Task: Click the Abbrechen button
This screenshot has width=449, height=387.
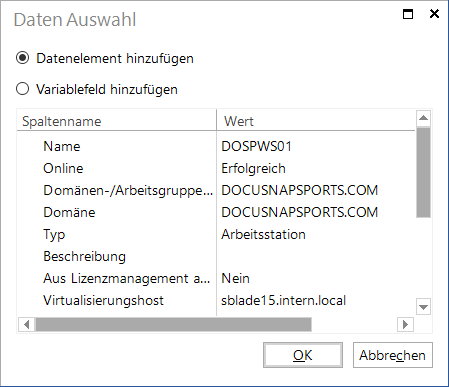Action: (393, 355)
